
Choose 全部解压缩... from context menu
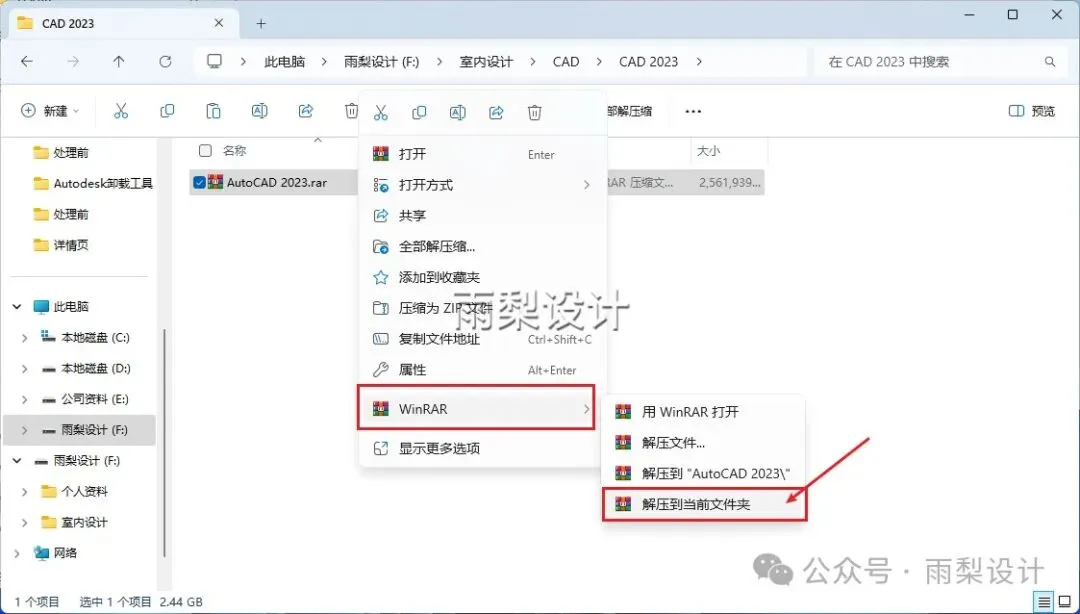point(482,246)
